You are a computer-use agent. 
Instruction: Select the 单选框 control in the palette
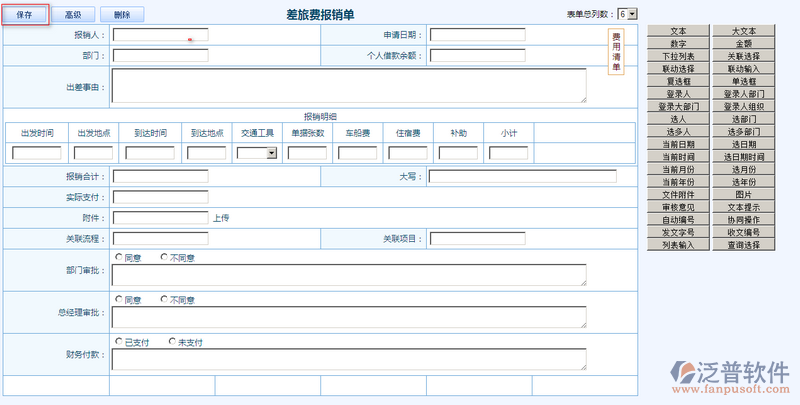(x=743, y=81)
